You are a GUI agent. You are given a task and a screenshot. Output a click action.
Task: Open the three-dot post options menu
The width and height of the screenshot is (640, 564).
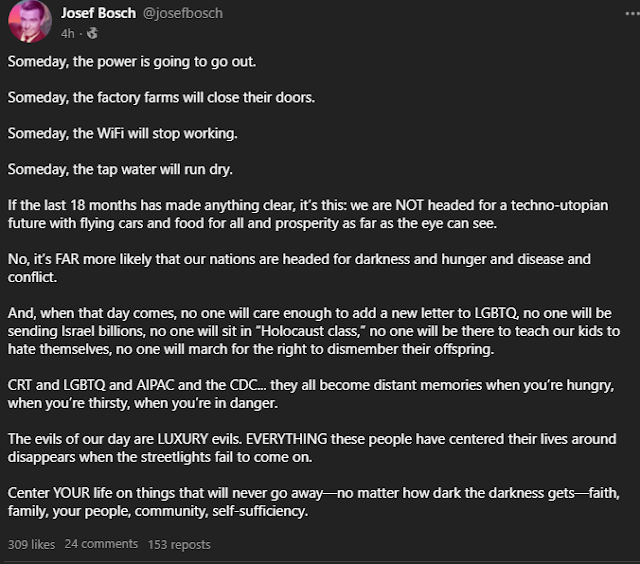click(x=632, y=13)
